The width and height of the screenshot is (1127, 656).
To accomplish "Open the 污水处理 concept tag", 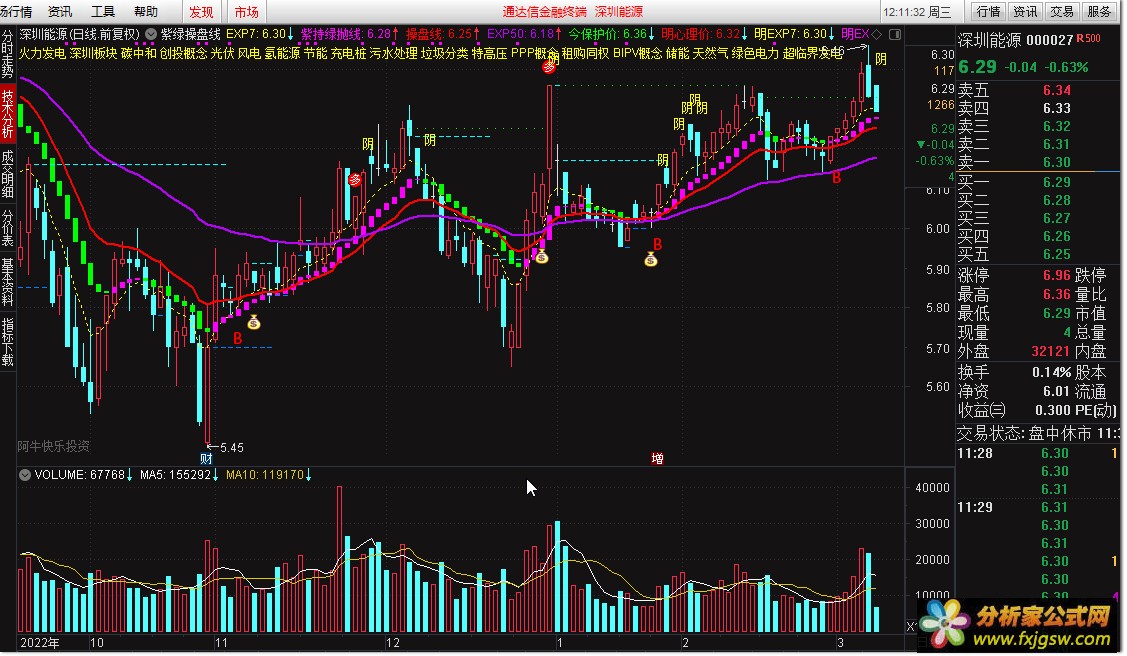I will (393, 53).
